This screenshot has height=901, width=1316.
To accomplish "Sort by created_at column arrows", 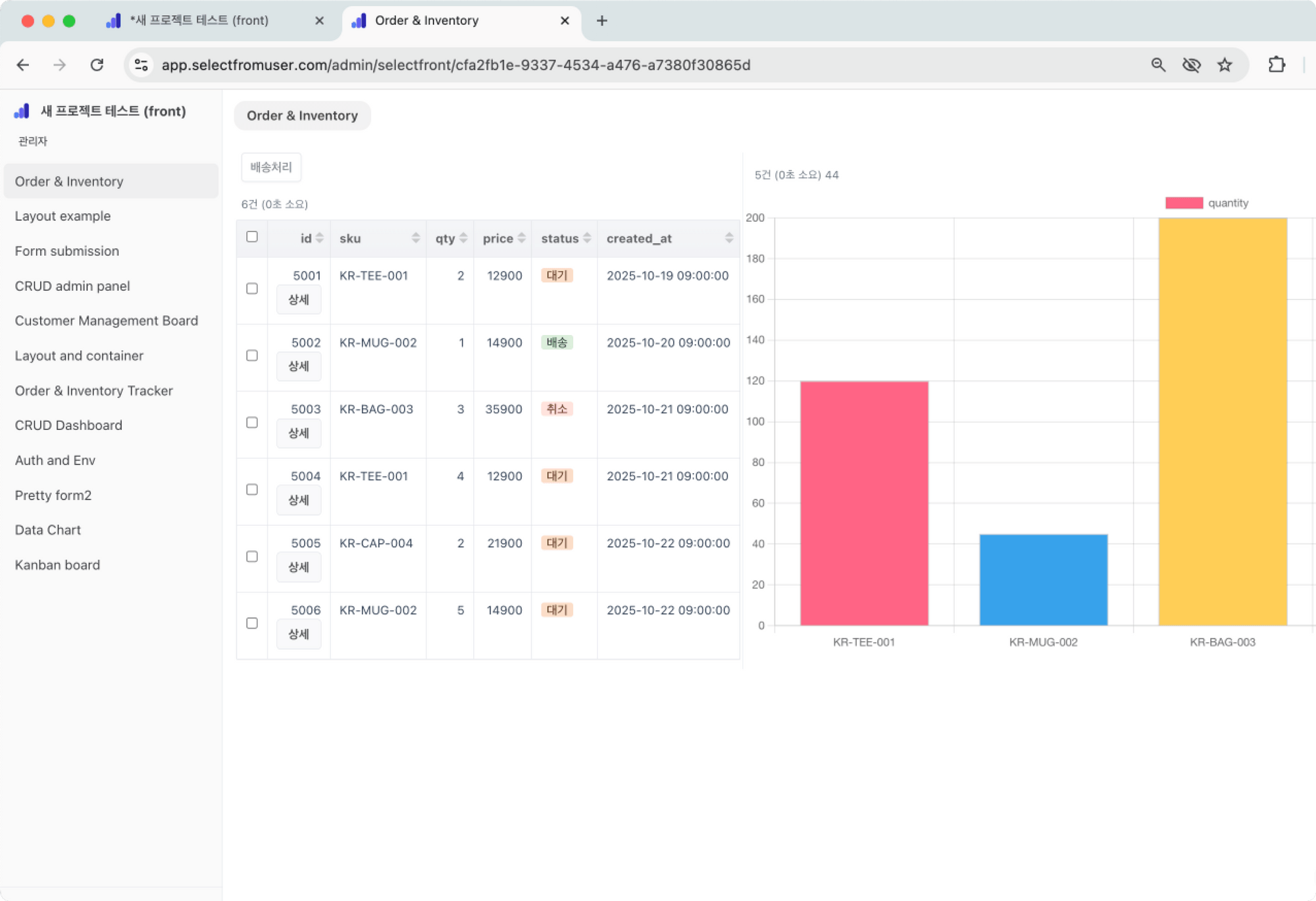I will [x=728, y=238].
